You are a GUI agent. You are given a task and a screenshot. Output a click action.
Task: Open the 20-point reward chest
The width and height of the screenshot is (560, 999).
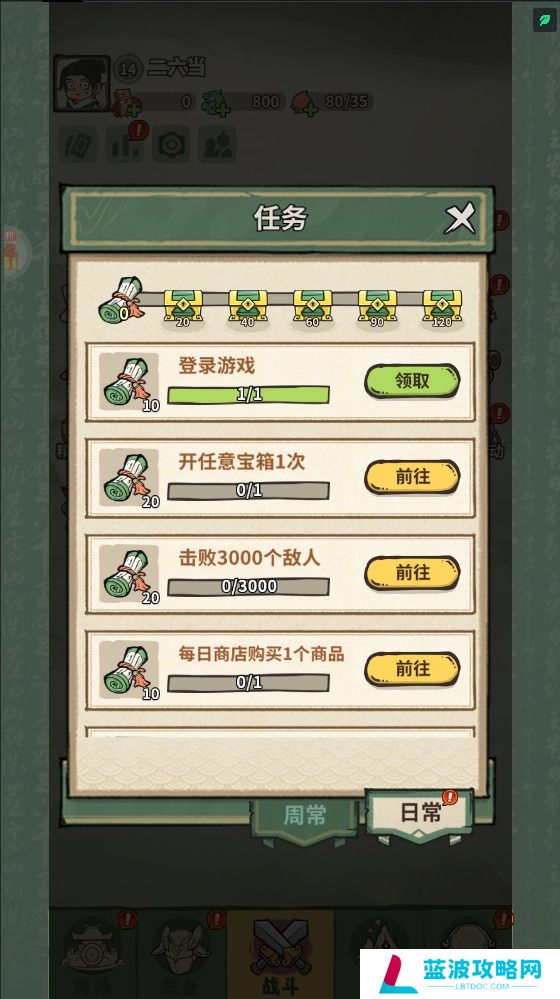click(x=183, y=306)
